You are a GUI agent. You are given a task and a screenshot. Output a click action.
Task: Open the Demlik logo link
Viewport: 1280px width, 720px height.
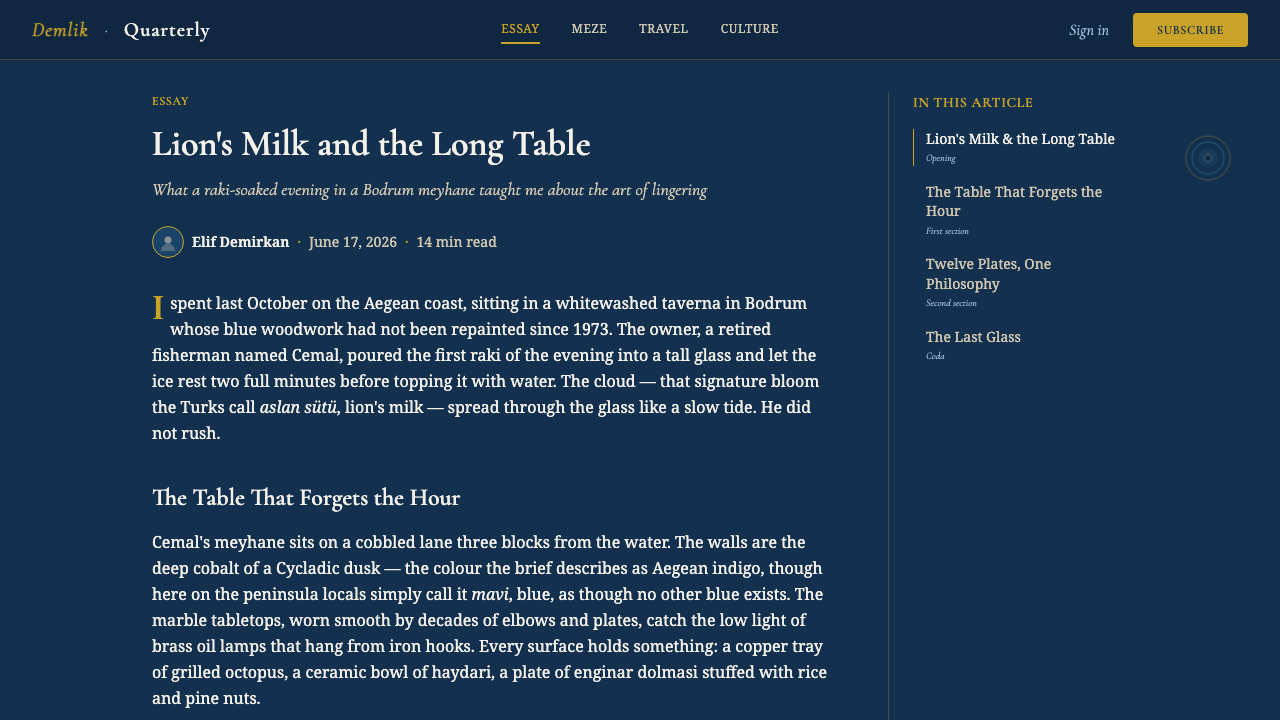click(x=60, y=30)
